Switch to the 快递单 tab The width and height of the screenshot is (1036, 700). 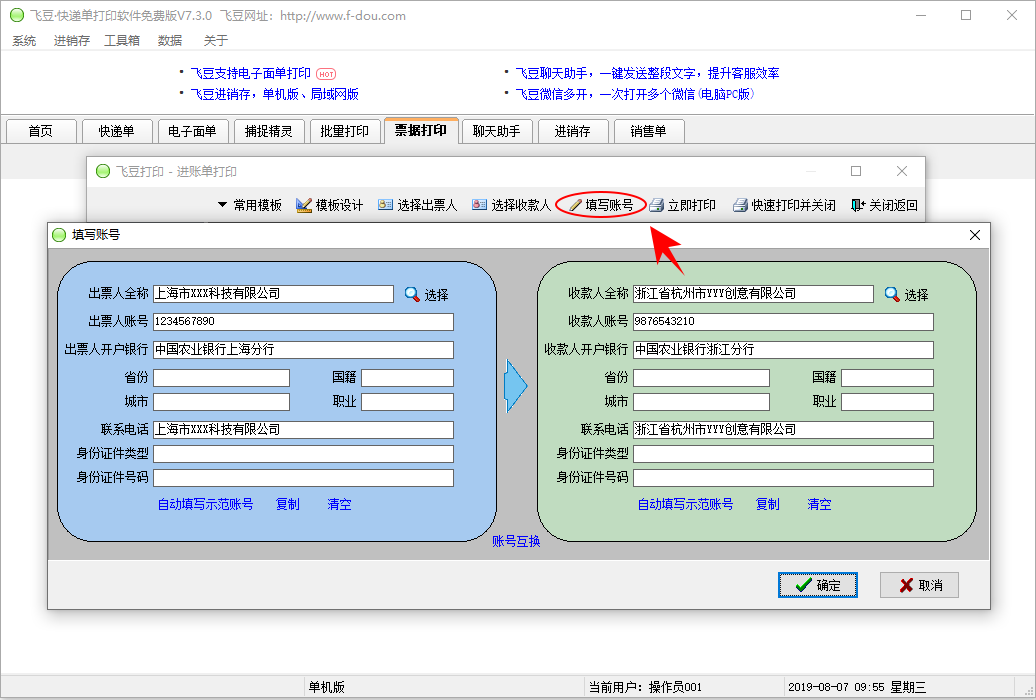click(117, 131)
